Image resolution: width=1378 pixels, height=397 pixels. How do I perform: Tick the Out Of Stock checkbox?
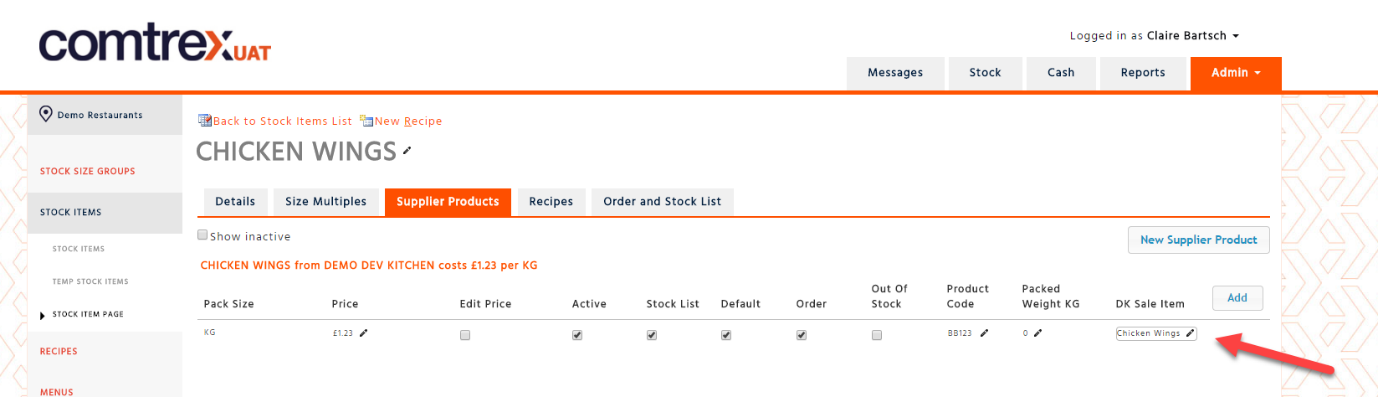[x=877, y=335]
